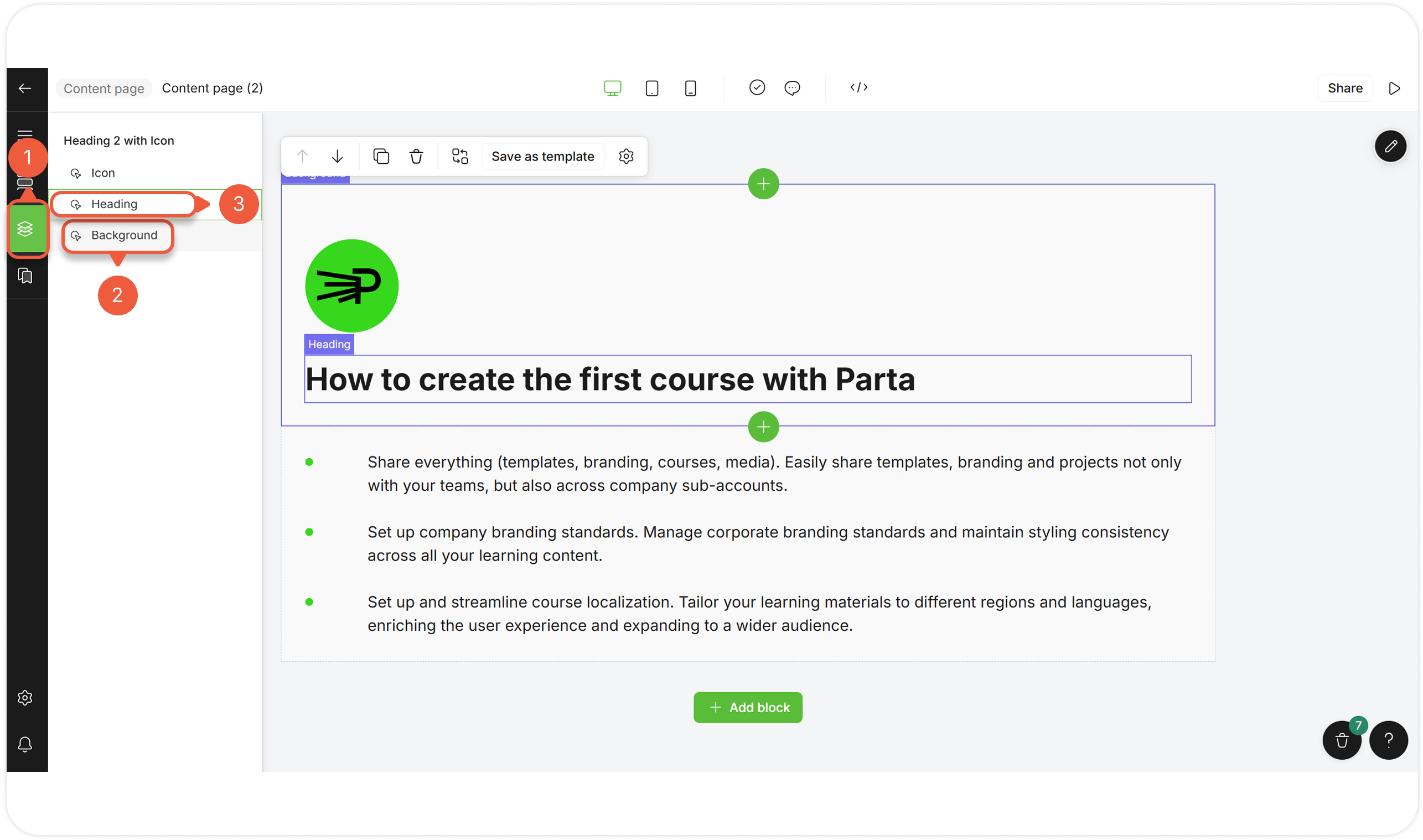The image size is (1423, 840).
Task: Click the Content page breadcrumb tab
Action: pos(104,89)
